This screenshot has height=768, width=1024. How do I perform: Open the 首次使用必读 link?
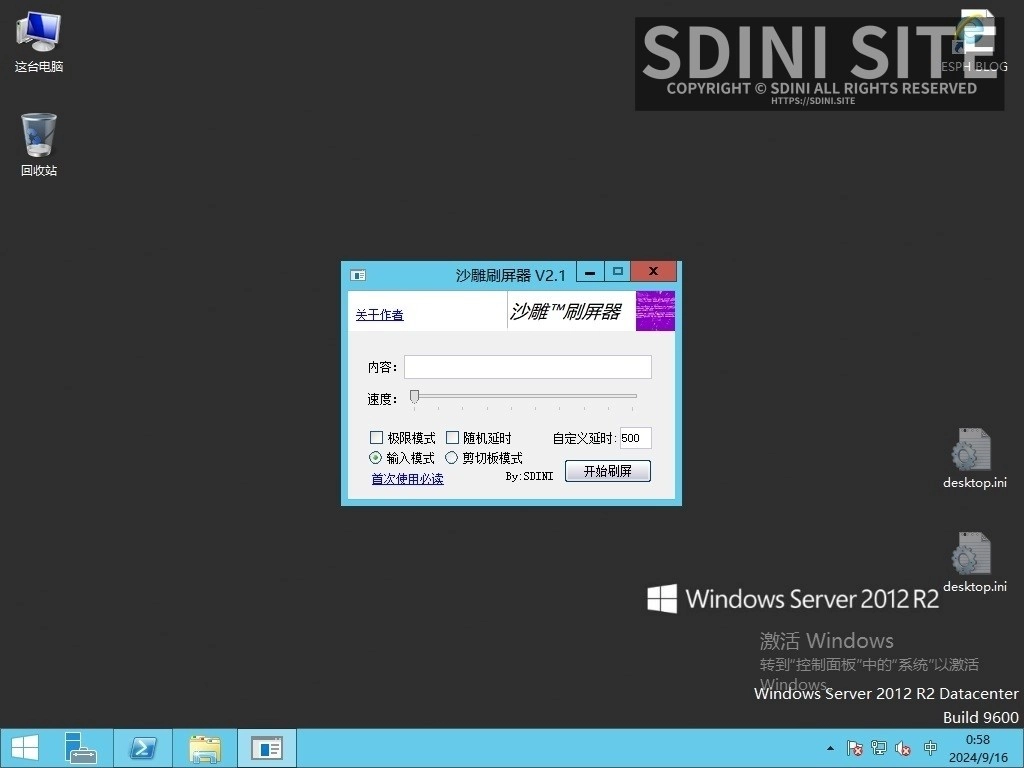coord(408,479)
